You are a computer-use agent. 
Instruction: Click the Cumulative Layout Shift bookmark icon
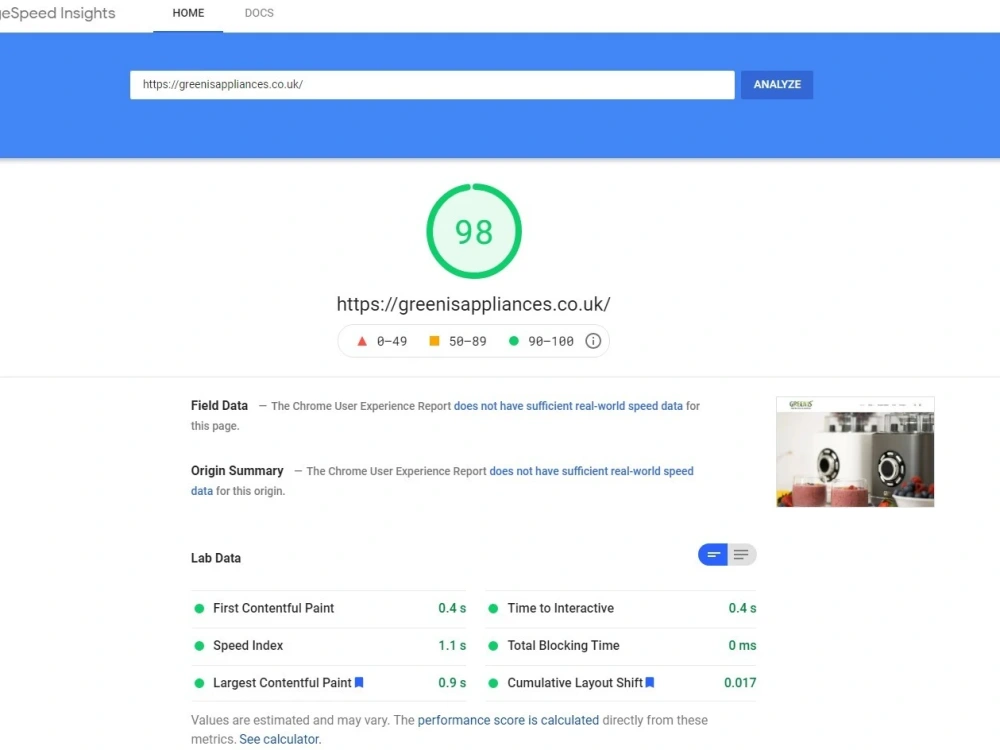pos(650,682)
